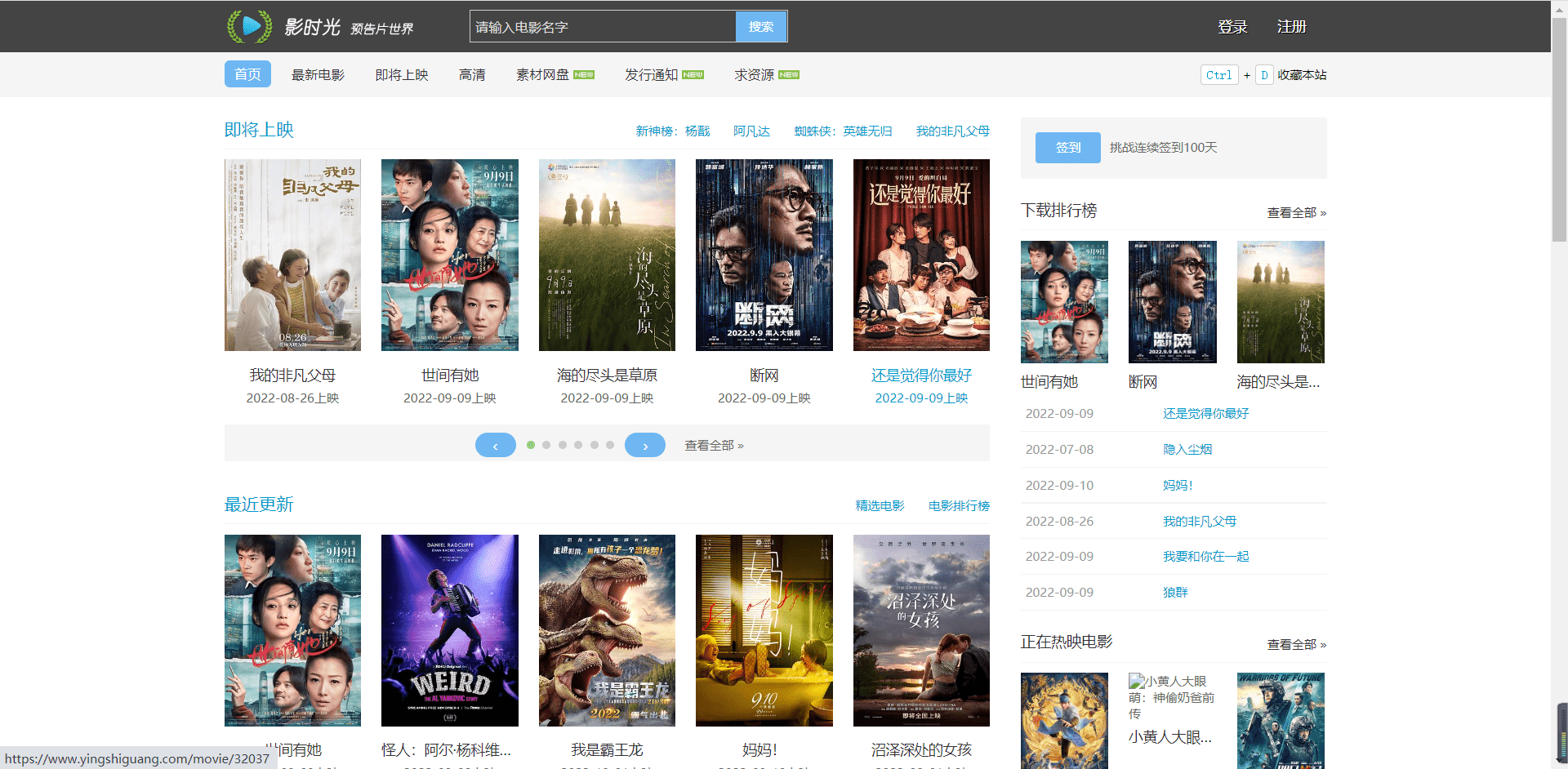Click the page vertical scrollbar thumb
This screenshot has height=769, width=1568.
(x=1559, y=131)
